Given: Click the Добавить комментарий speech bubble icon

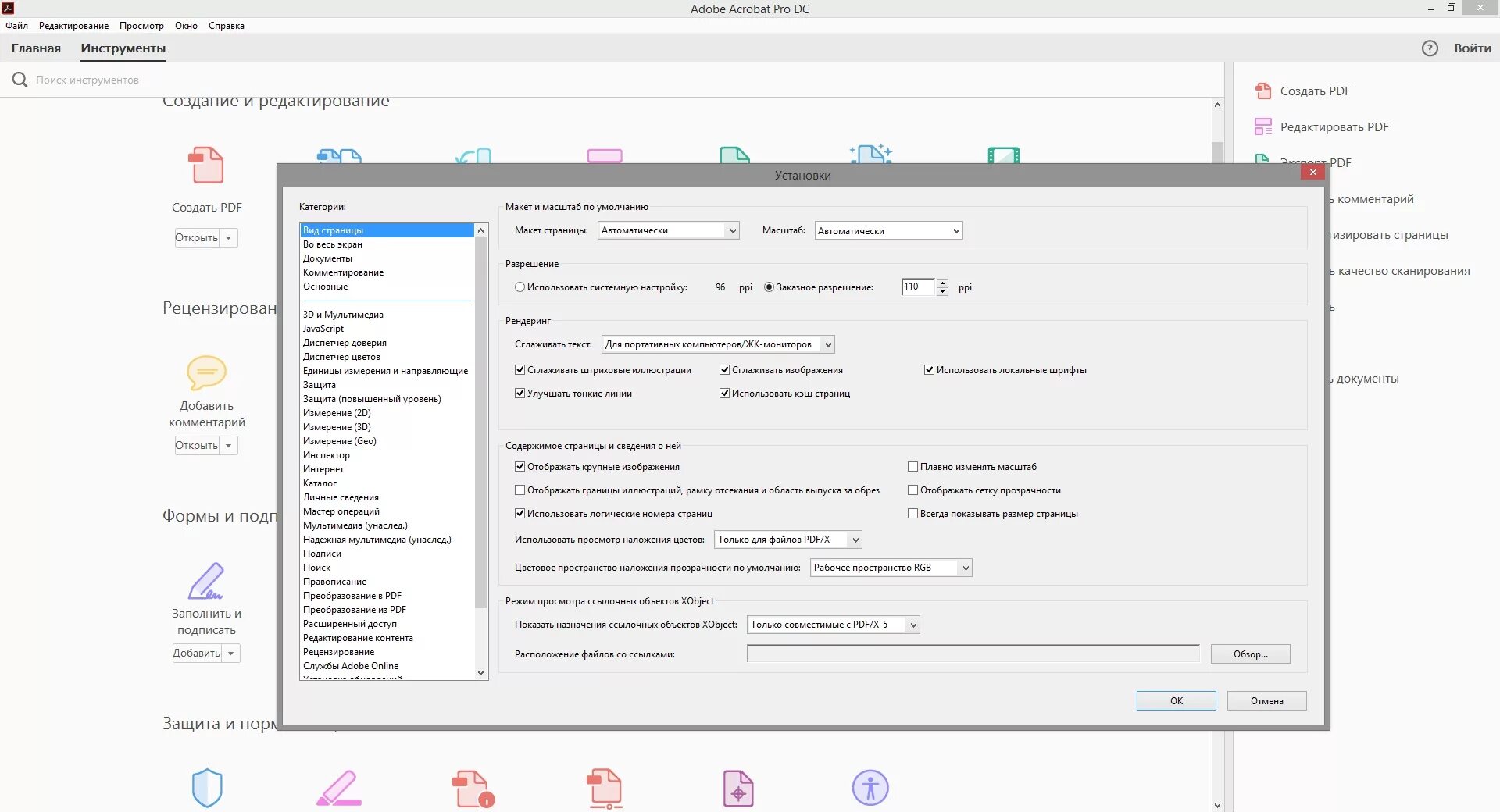Looking at the screenshot, I should [207, 372].
